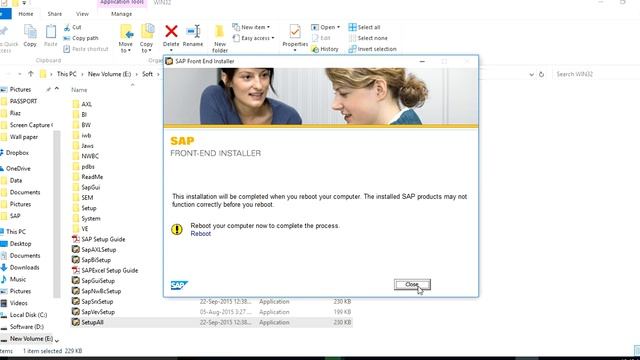Click Select none in ribbon
This screenshot has width=640, height=360.
click(368, 38)
